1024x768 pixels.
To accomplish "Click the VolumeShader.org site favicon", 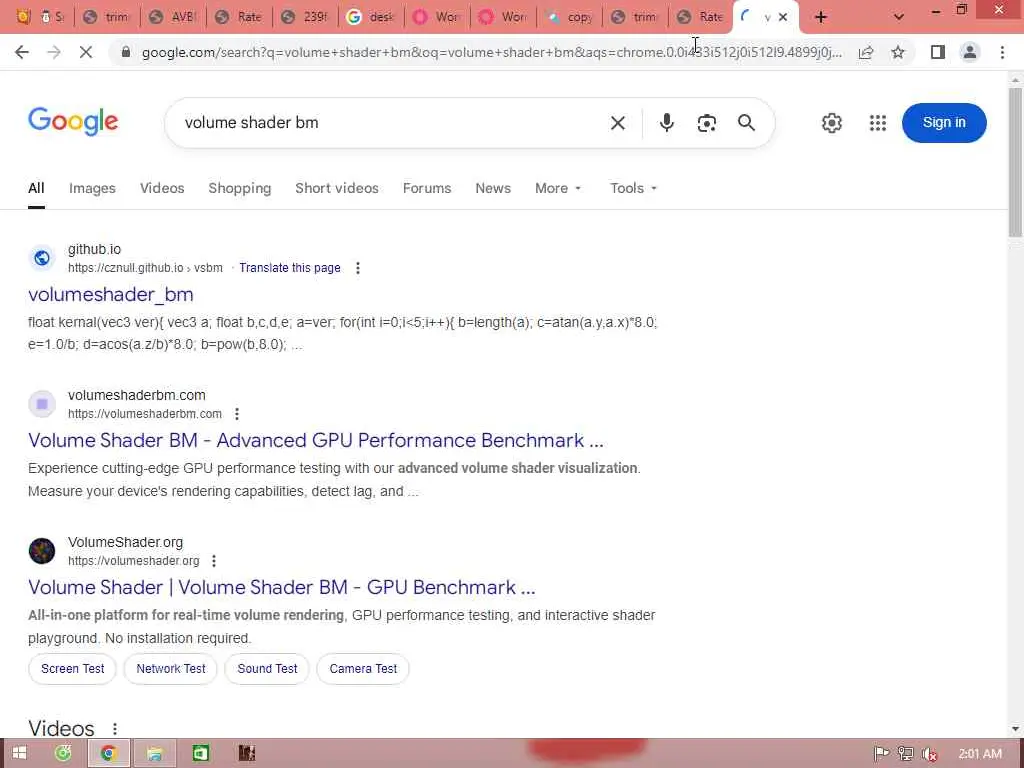I will tap(42, 551).
